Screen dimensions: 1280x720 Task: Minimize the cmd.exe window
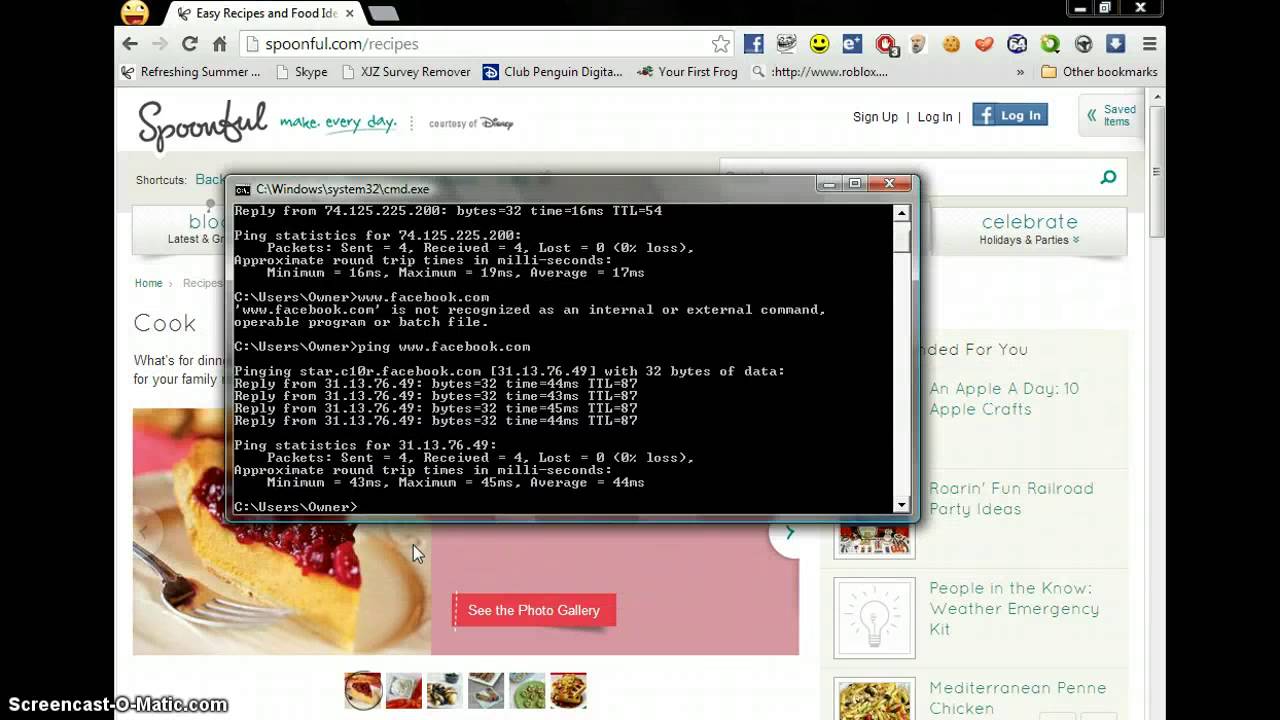[828, 183]
